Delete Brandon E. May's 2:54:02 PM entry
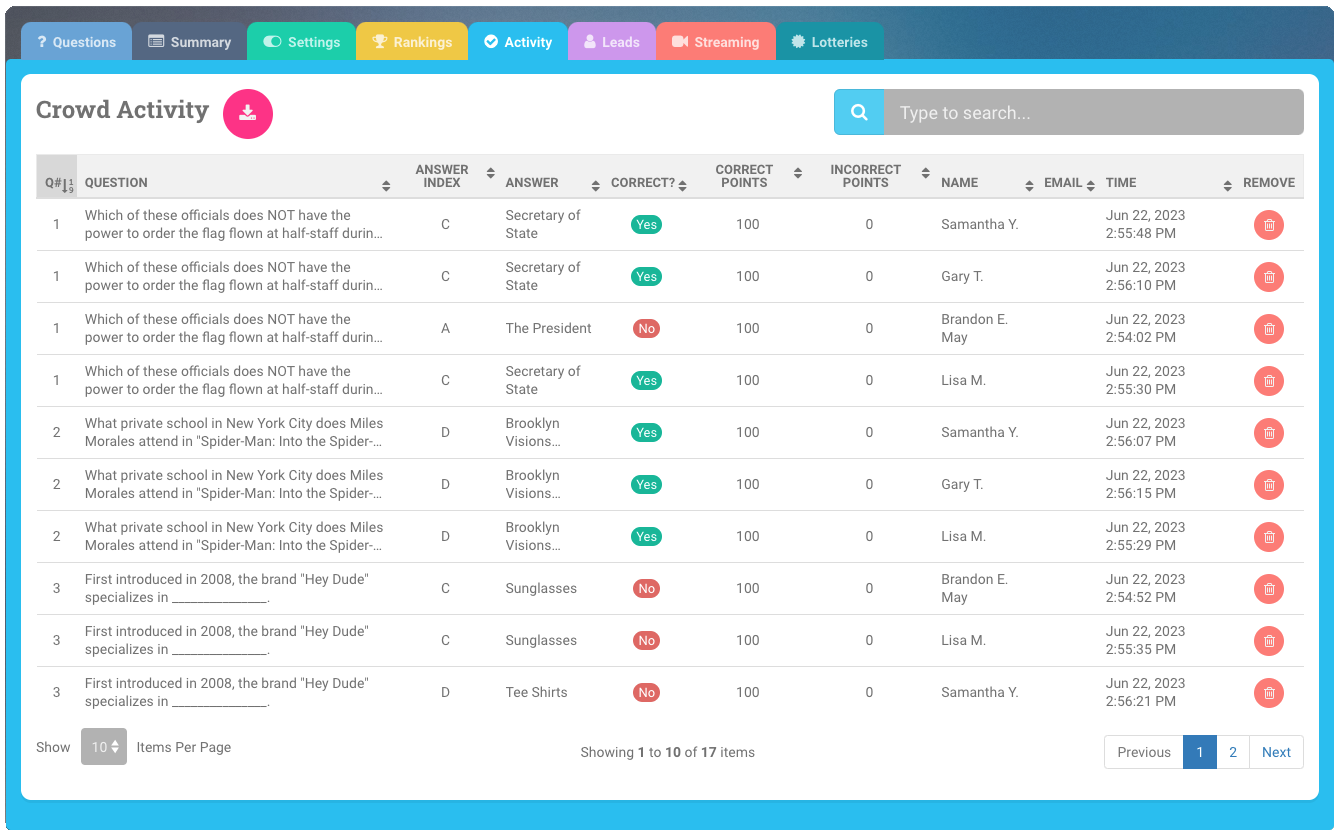Viewport: 1342px width, 836px height. (x=1269, y=329)
